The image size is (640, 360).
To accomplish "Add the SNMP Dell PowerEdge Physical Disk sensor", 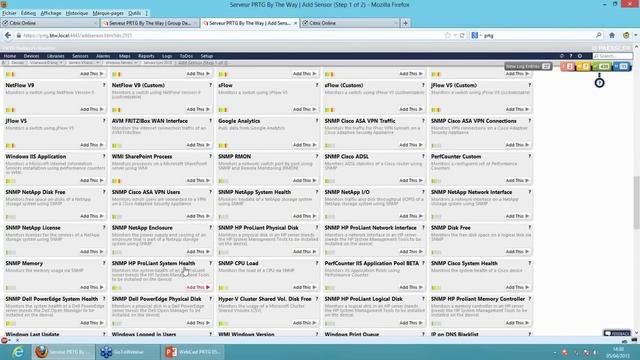I will (x=198, y=323).
